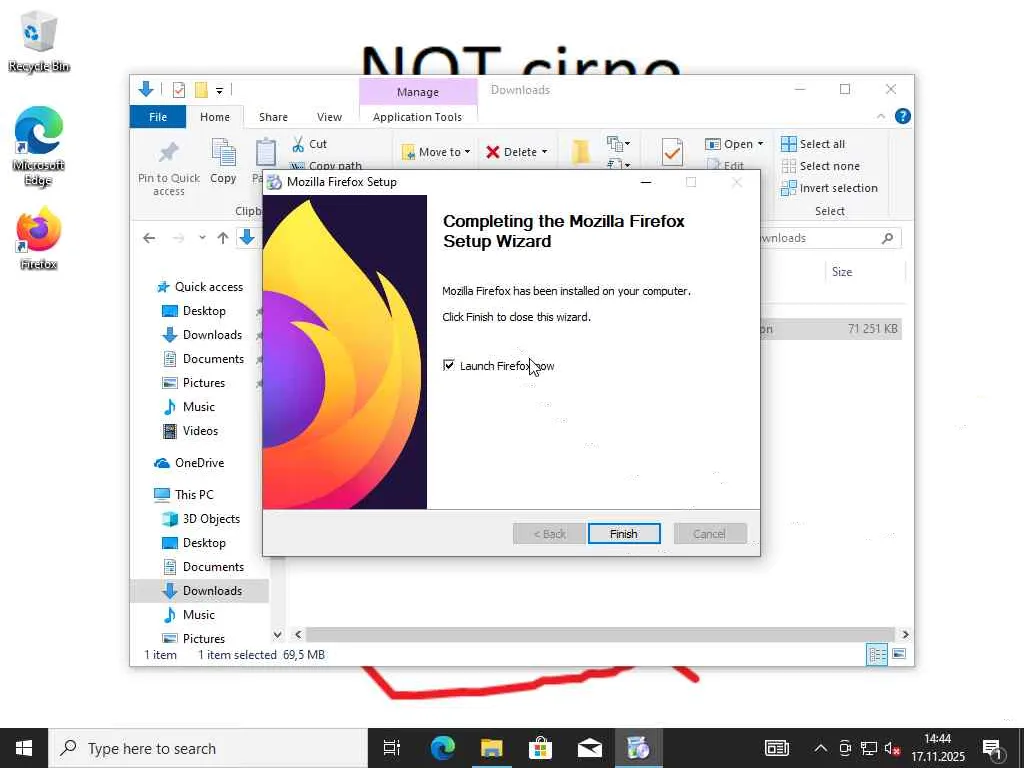Viewport: 1024px width, 768px height.
Task: Click the Firefox installer taskbar icon
Action: coord(638,748)
